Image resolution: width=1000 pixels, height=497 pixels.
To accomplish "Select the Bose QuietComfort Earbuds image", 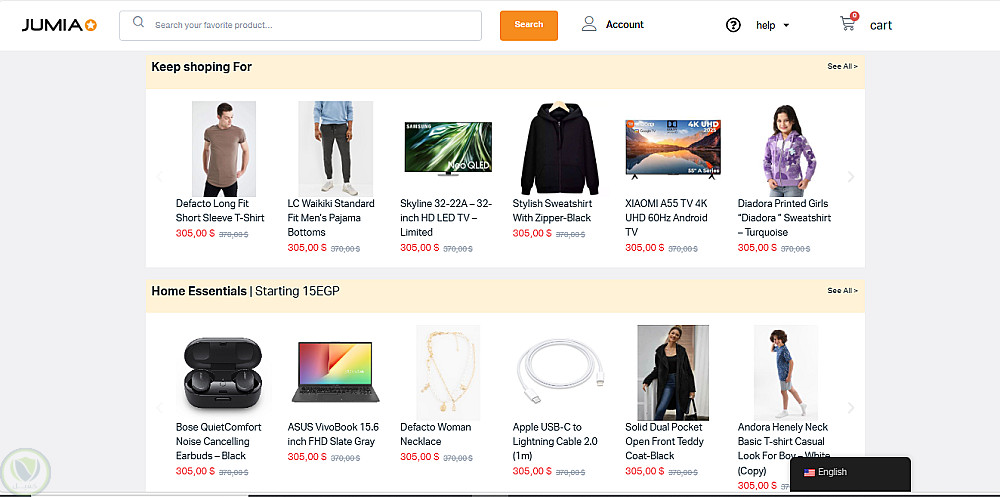I will (x=222, y=371).
